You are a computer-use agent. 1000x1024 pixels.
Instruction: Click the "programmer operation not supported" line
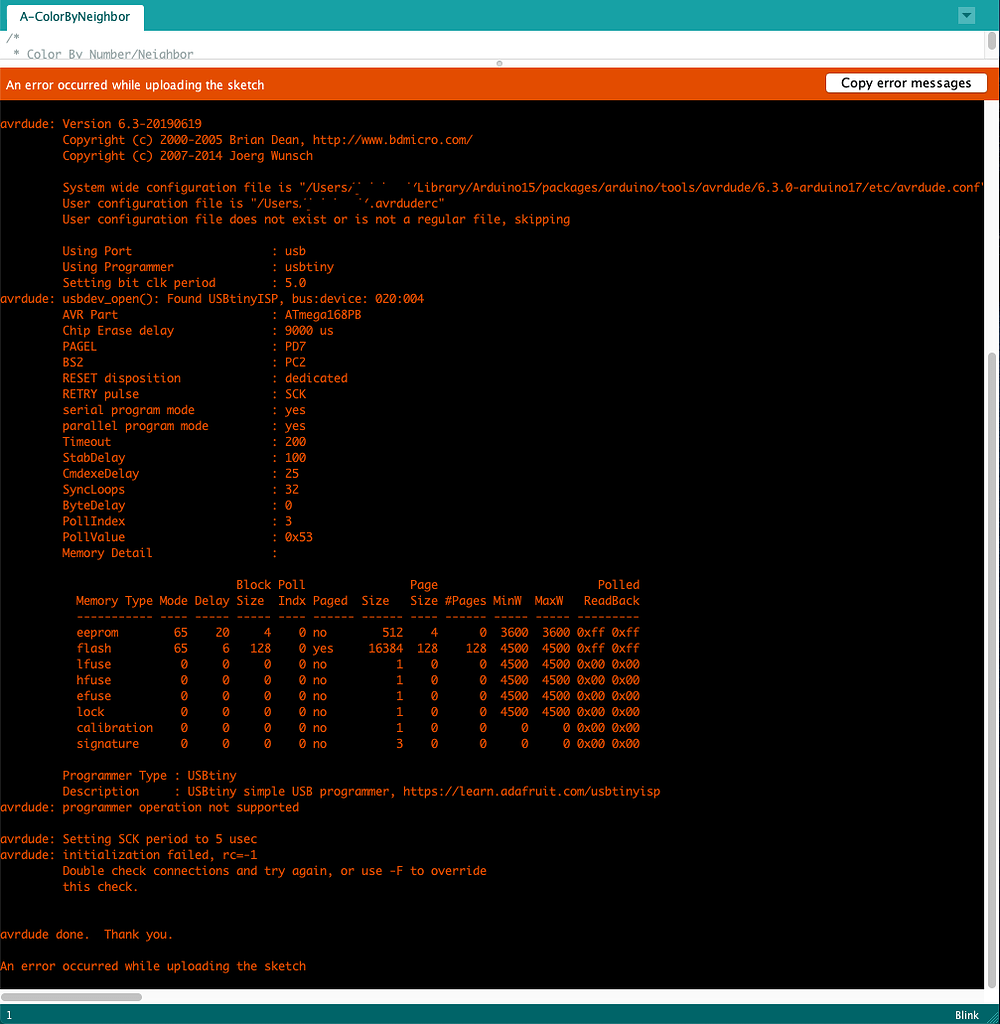click(180, 807)
